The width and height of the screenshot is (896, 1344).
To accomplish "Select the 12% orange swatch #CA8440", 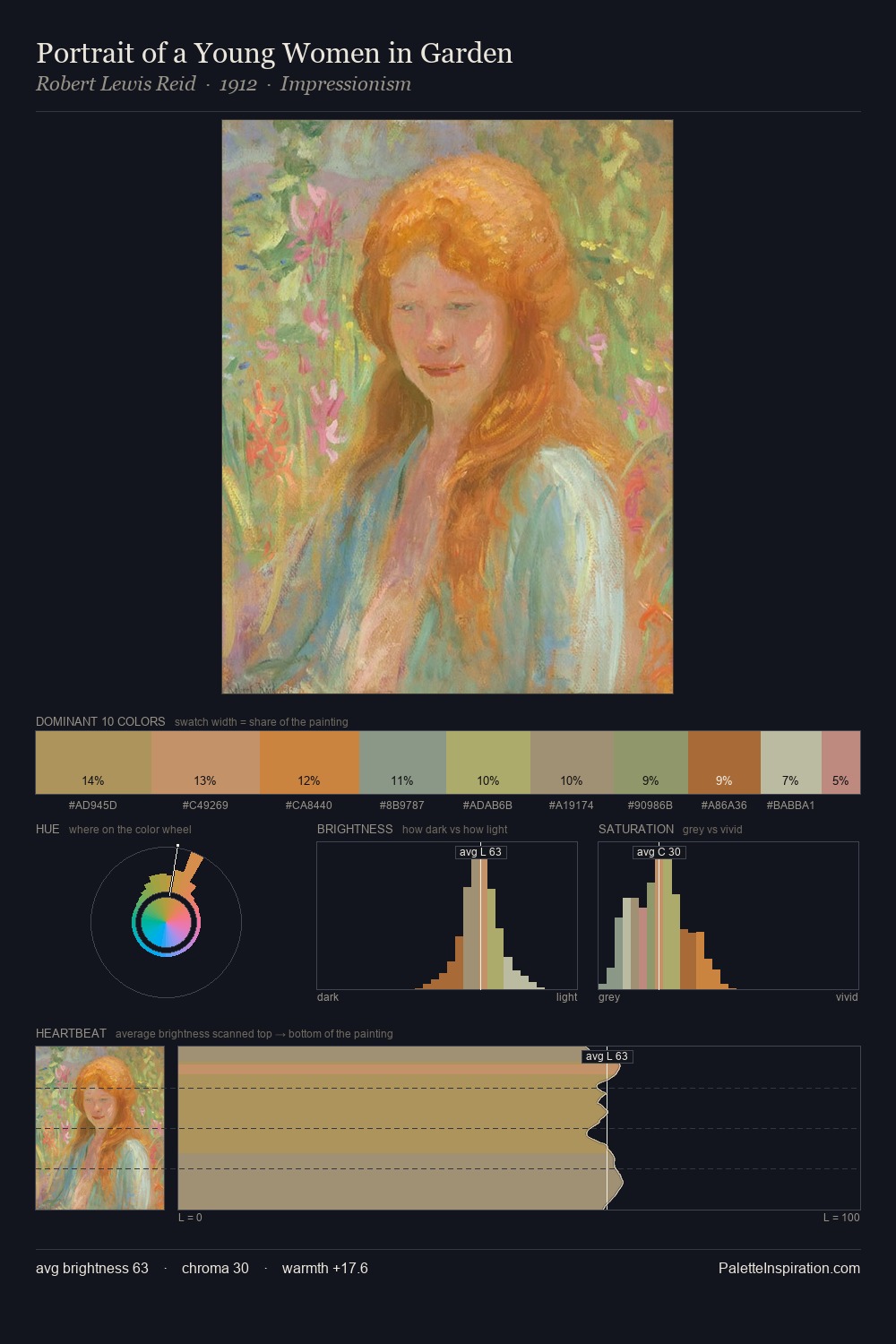I will (x=309, y=762).
